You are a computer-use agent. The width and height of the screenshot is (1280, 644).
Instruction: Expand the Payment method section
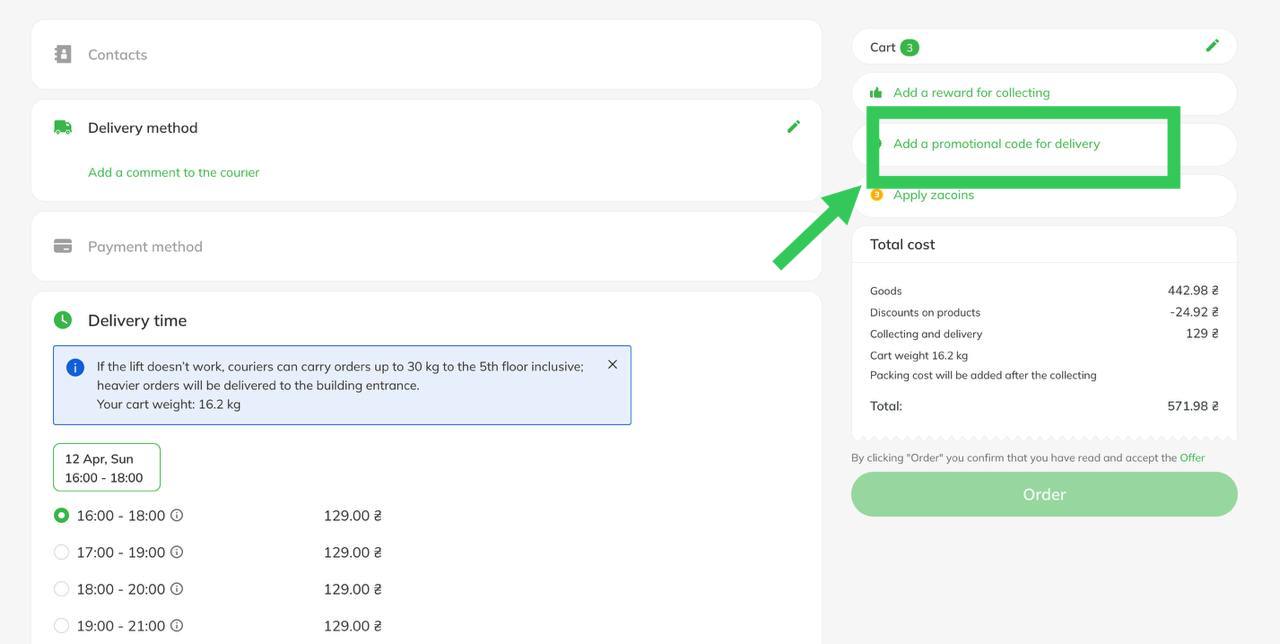[x=145, y=247]
